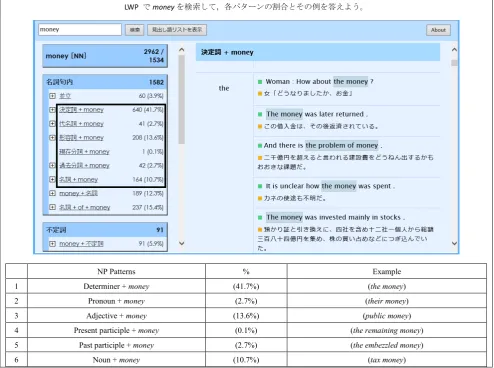Open the 名詞 + money link

79,179
